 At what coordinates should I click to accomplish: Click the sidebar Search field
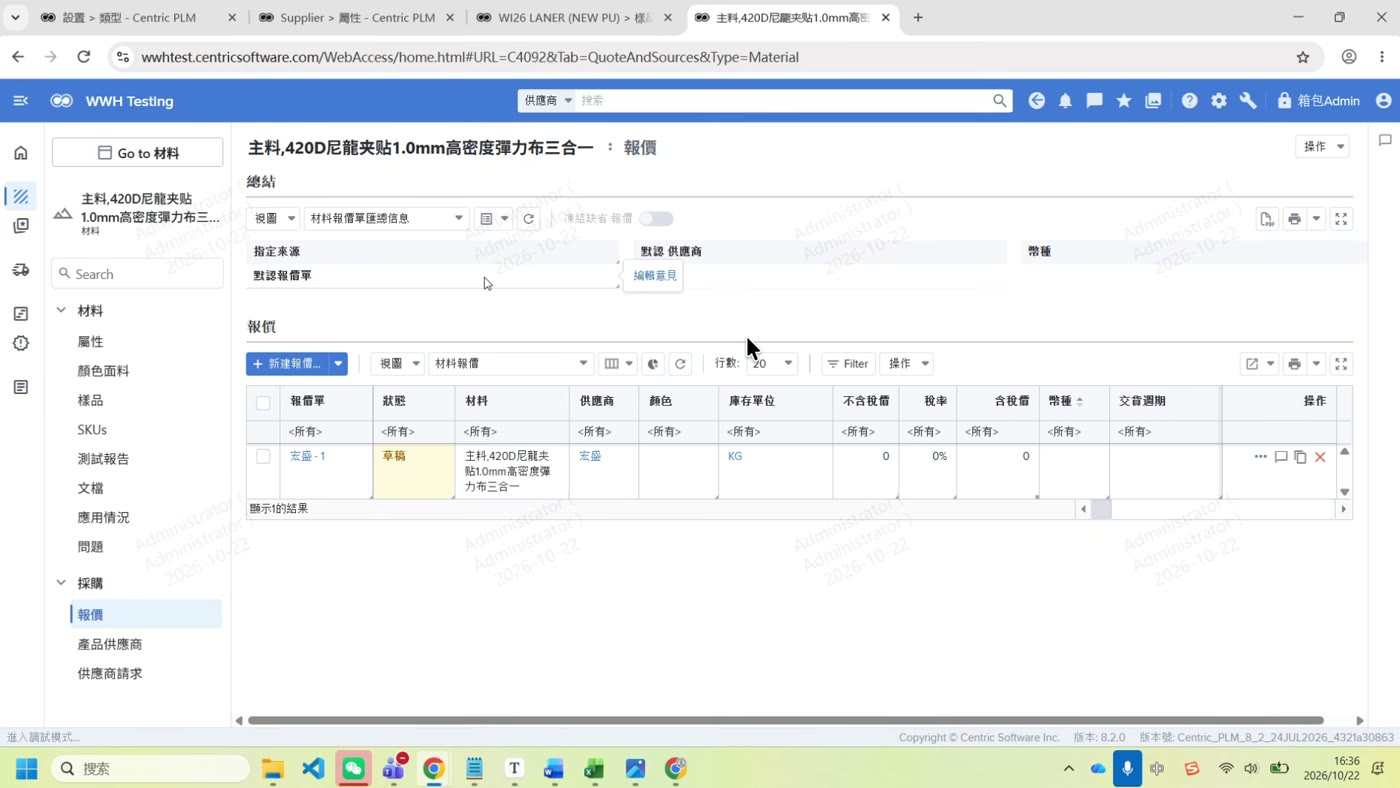pyautogui.click(x=138, y=274)
